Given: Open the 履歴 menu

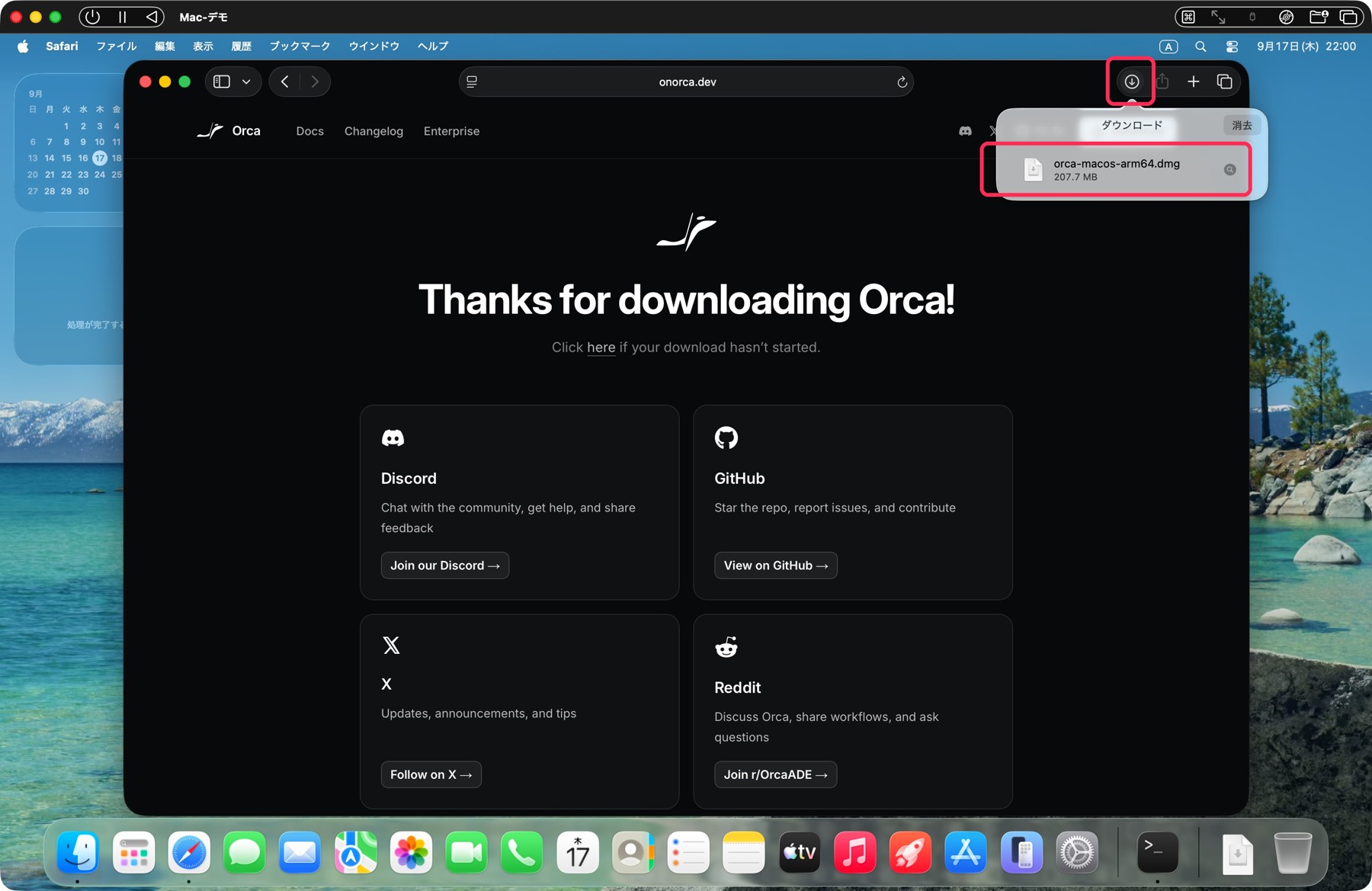Looking at the screenshot, I should 242,46.
